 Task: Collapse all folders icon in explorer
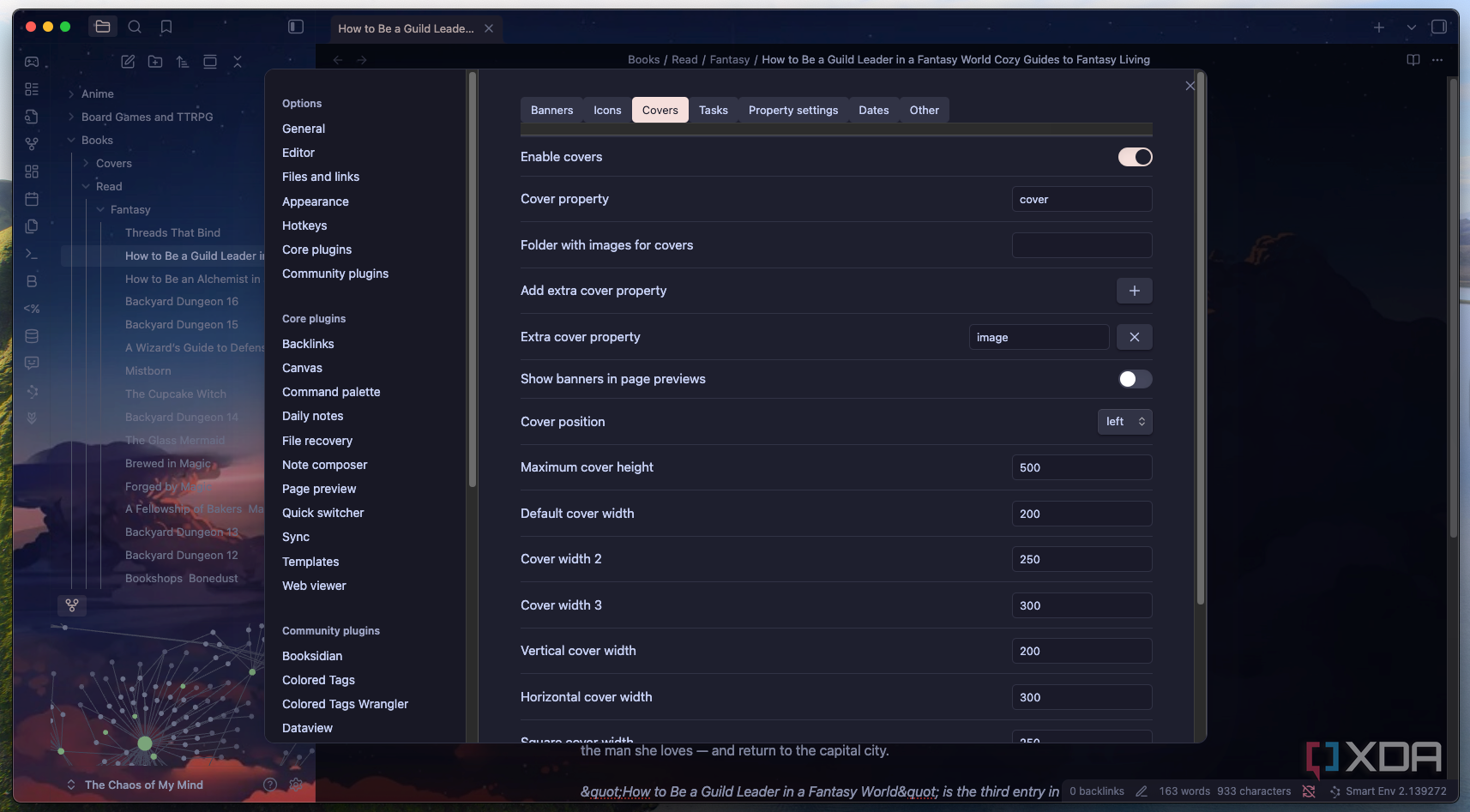238,62
